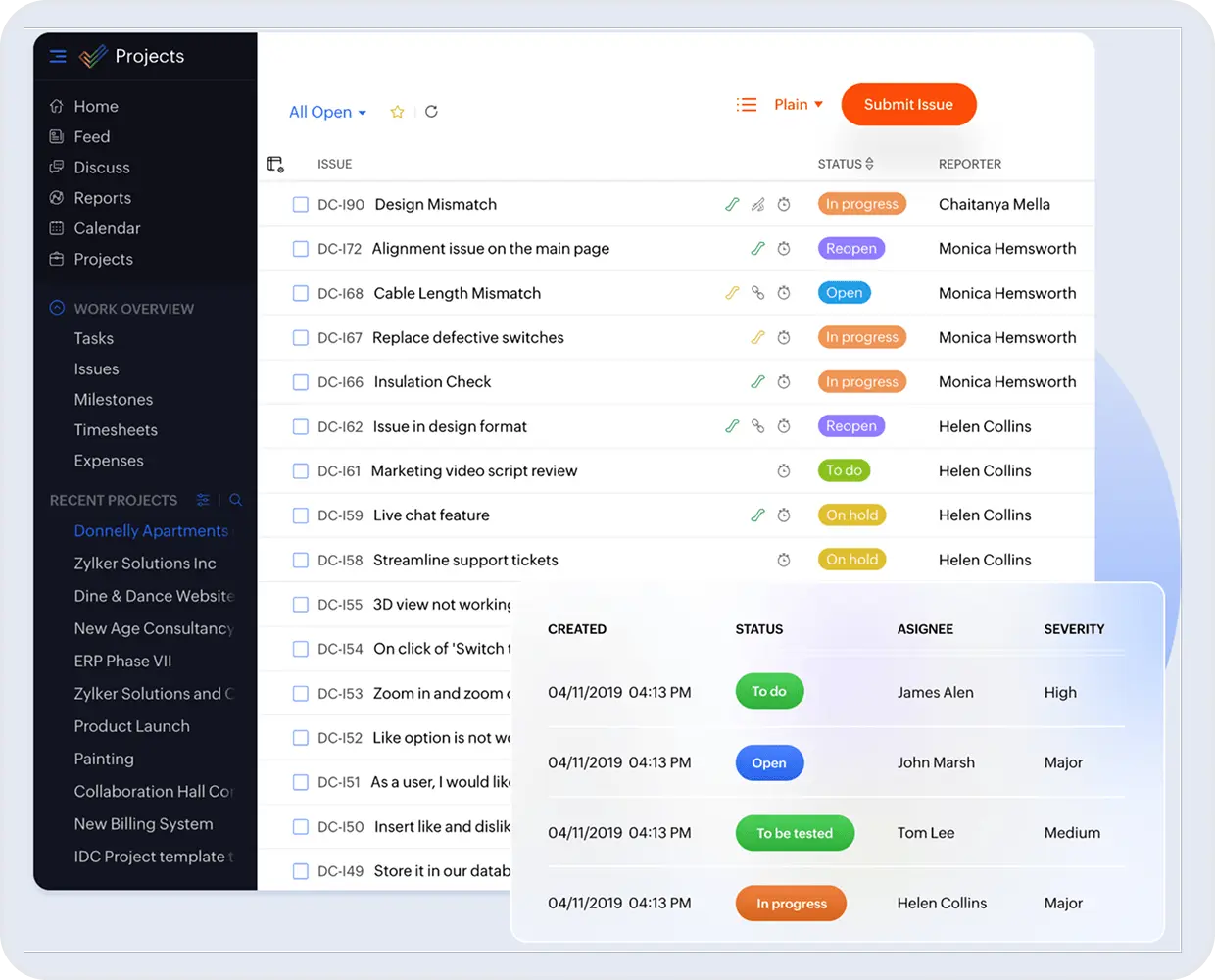The image size is (1215, 980).
Task: Click the Reports icon in sidebar
Action: (57, 197)
